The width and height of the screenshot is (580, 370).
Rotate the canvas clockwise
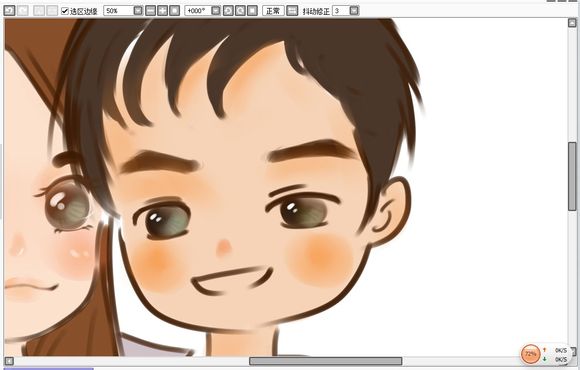point(240,11)
